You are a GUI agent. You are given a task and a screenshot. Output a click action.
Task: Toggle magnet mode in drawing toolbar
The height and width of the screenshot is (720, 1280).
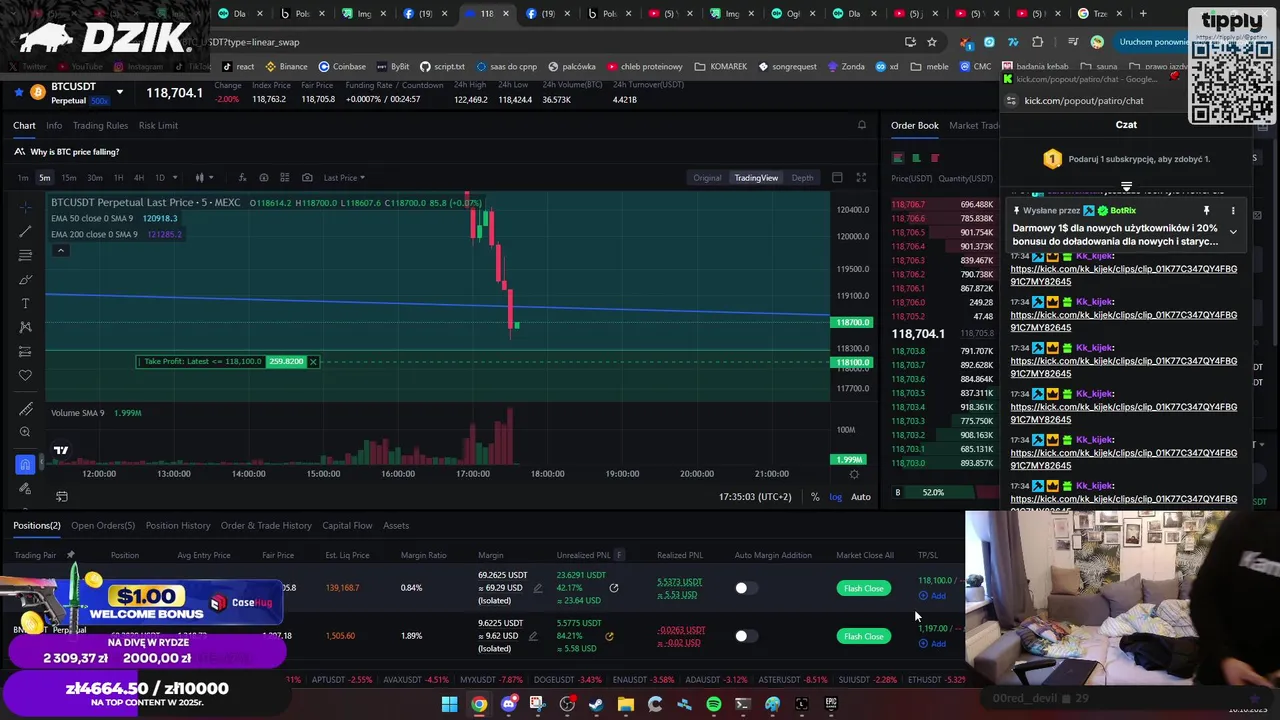(25, 465)
